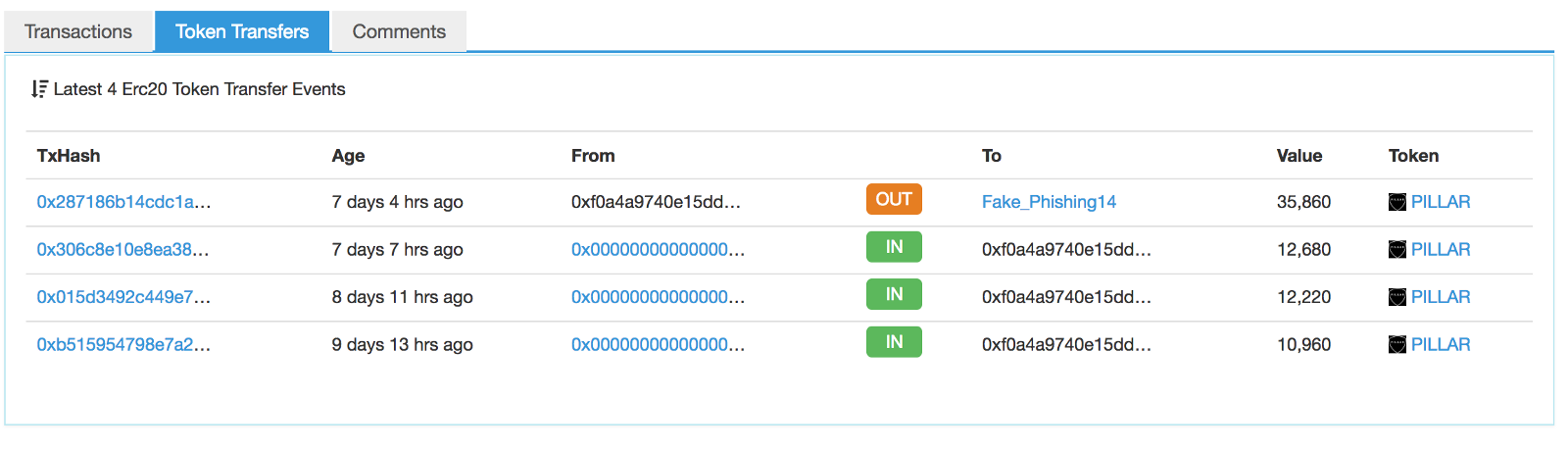Click the sort icon beside Latest 4 Erc20
Screen dimensions: 1568x451
pyautogui.click(x=39, y=89)
